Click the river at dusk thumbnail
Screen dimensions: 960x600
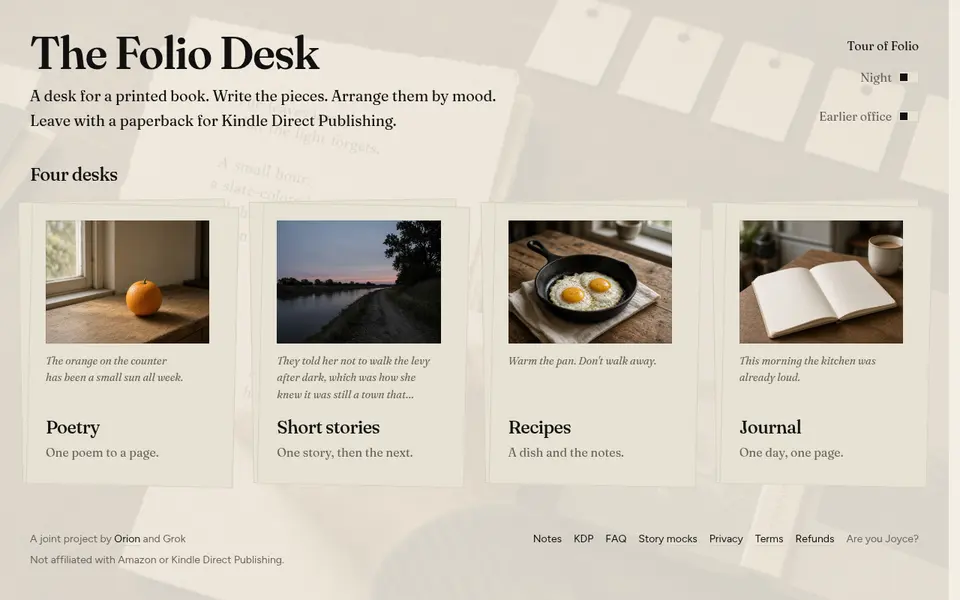click(359, 282)
